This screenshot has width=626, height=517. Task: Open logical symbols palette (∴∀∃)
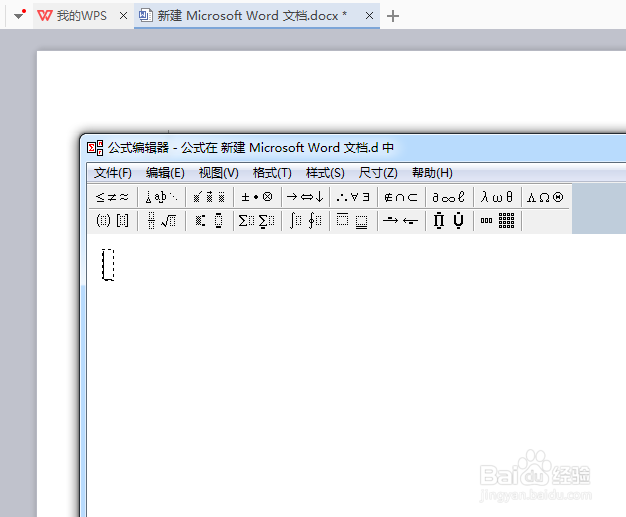coord(353,197)
